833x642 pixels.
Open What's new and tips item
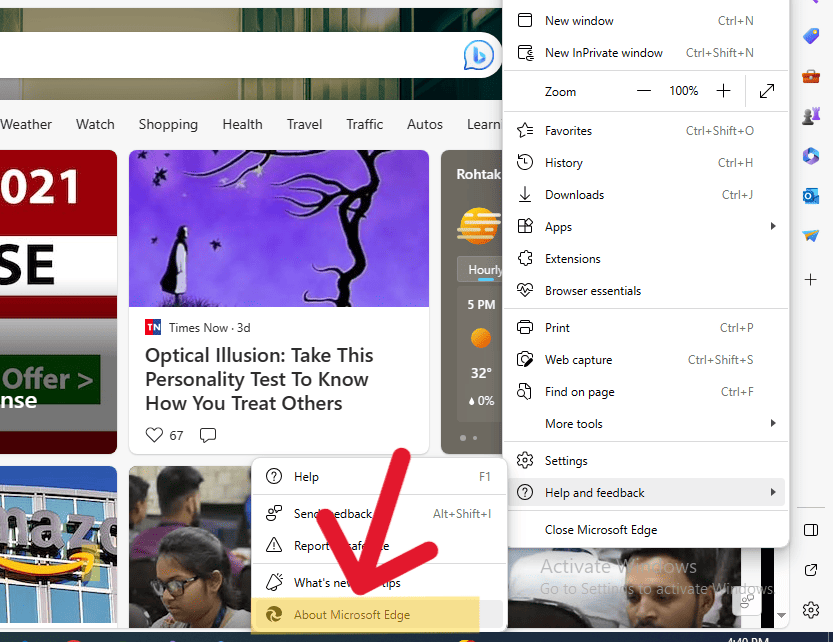[378, 583]
